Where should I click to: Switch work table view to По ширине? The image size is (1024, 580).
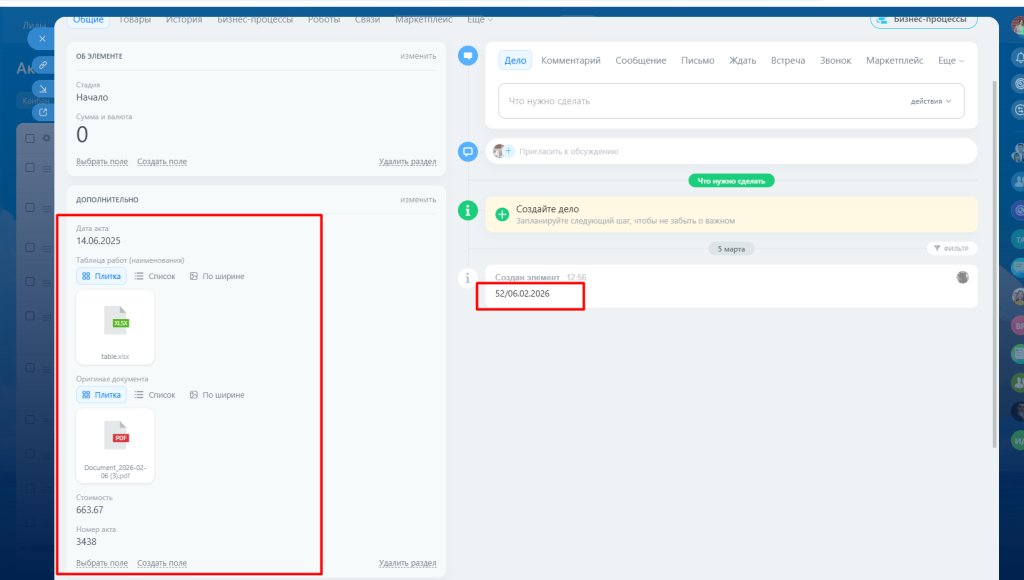click(x=217, y=276)
